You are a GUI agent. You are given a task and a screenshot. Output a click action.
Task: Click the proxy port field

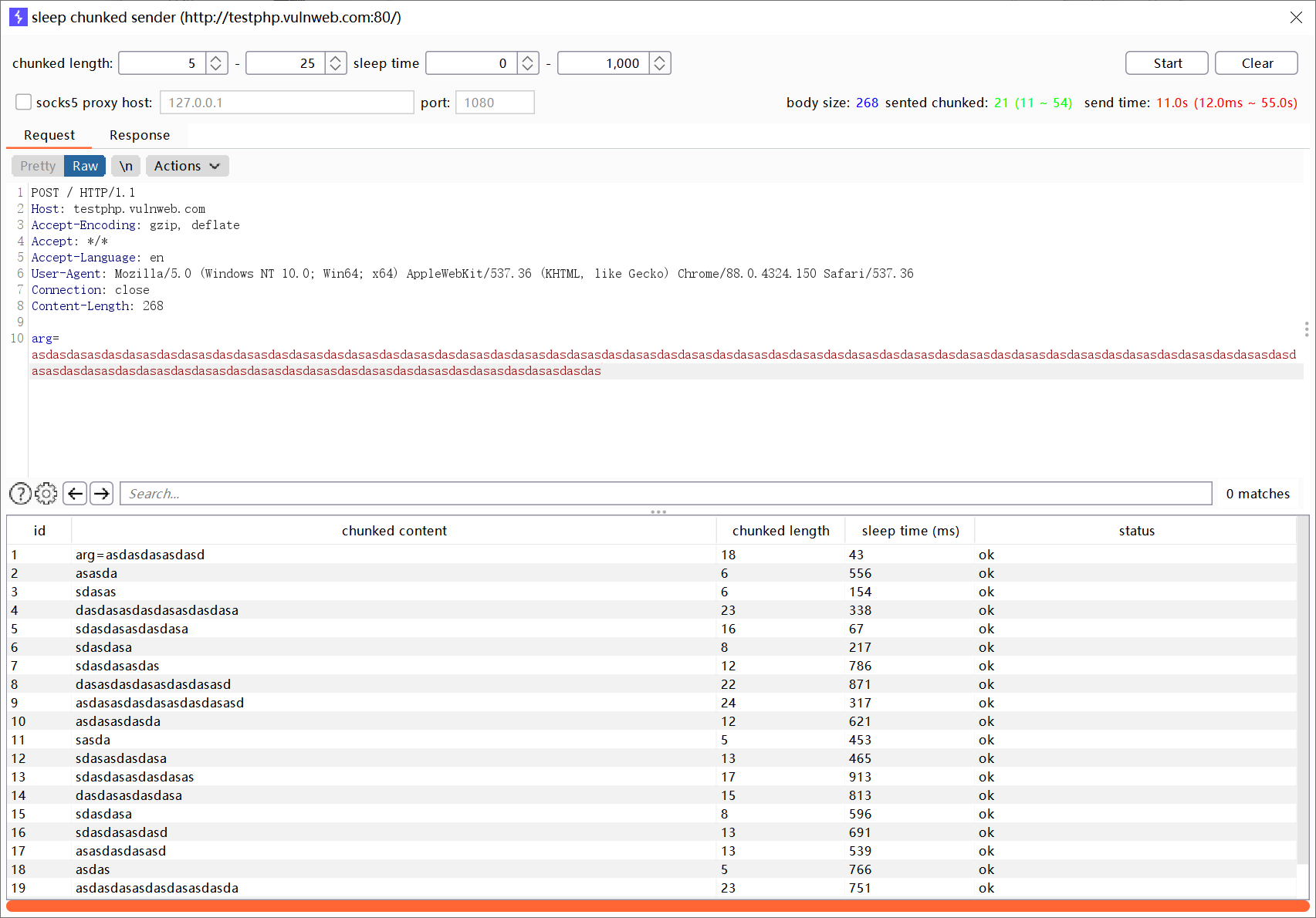[495, 103]
